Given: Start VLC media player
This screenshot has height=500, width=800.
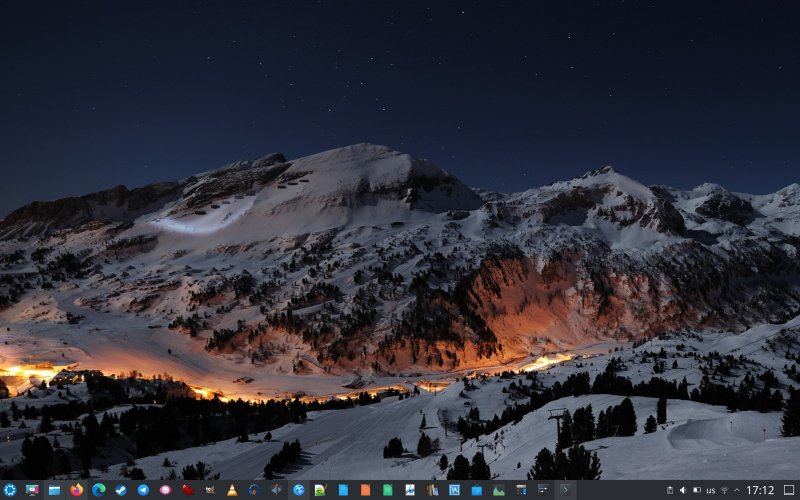Looking at the screenshot, I should pos(232,490).
